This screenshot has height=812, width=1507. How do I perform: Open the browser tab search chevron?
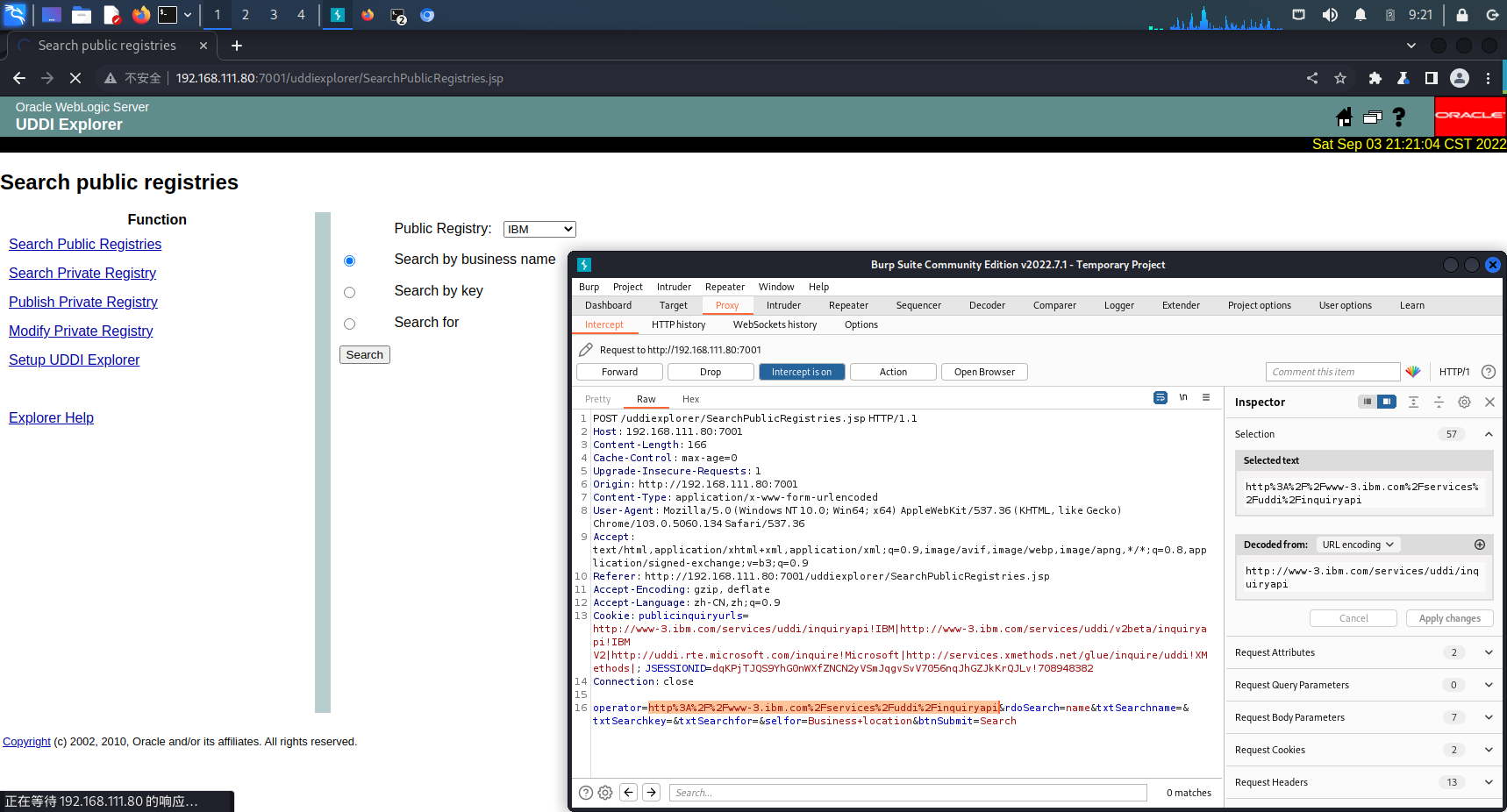point(1411,46)
